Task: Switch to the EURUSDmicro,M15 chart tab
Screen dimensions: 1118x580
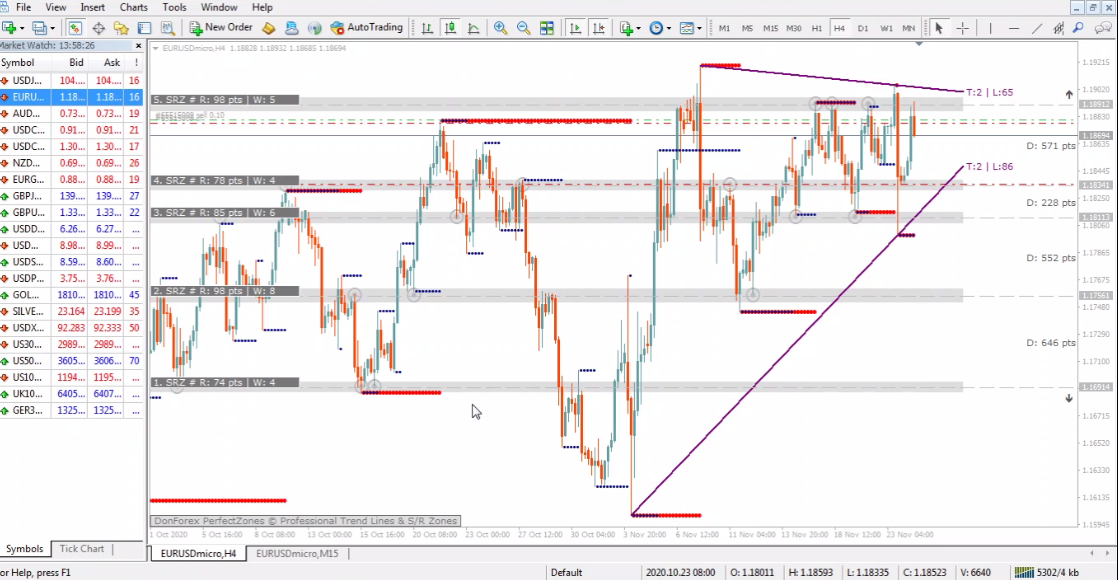Action: pos(298,553)
